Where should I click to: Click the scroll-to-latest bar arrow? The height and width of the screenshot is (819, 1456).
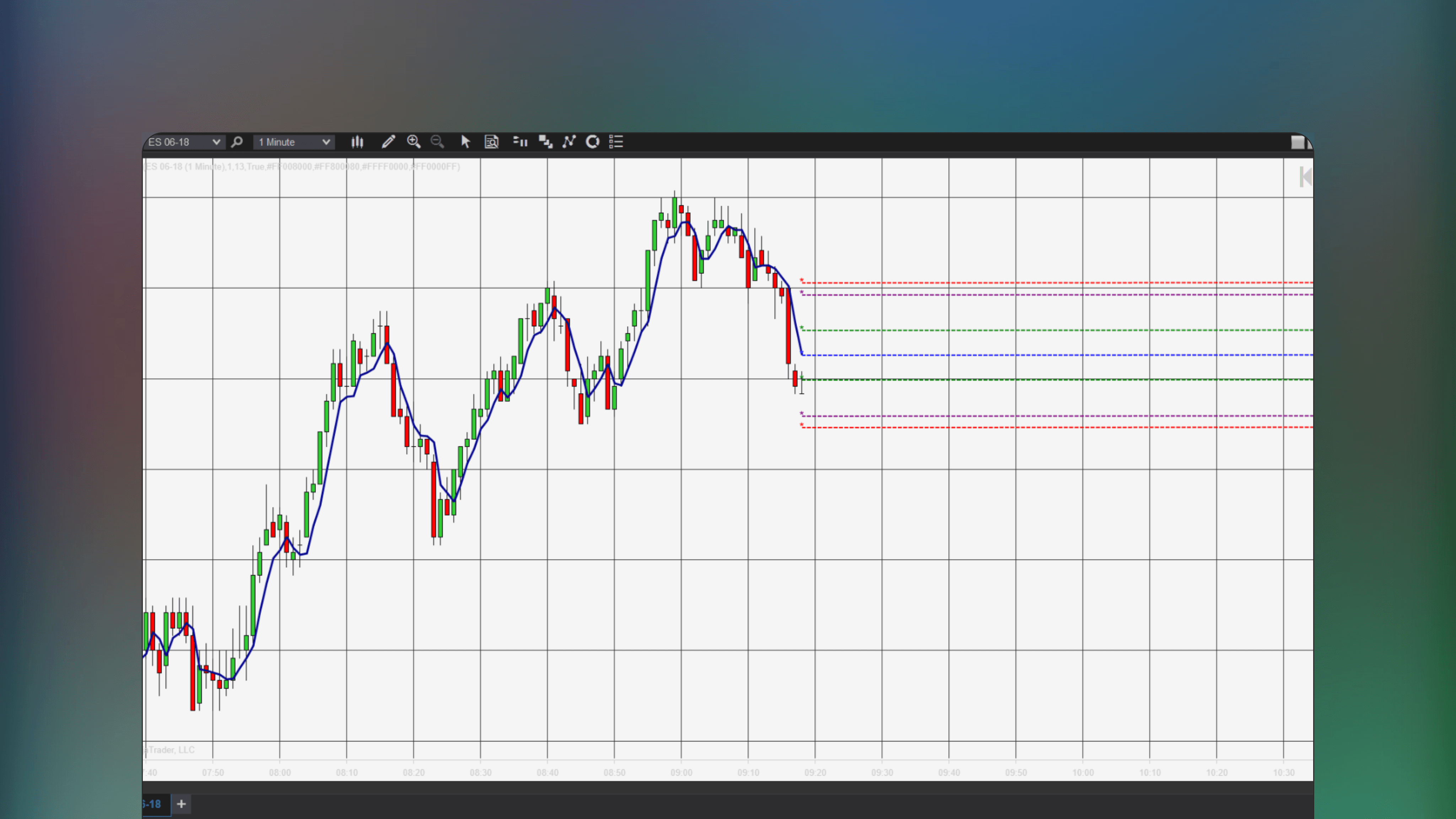[x=1305, y=177]
